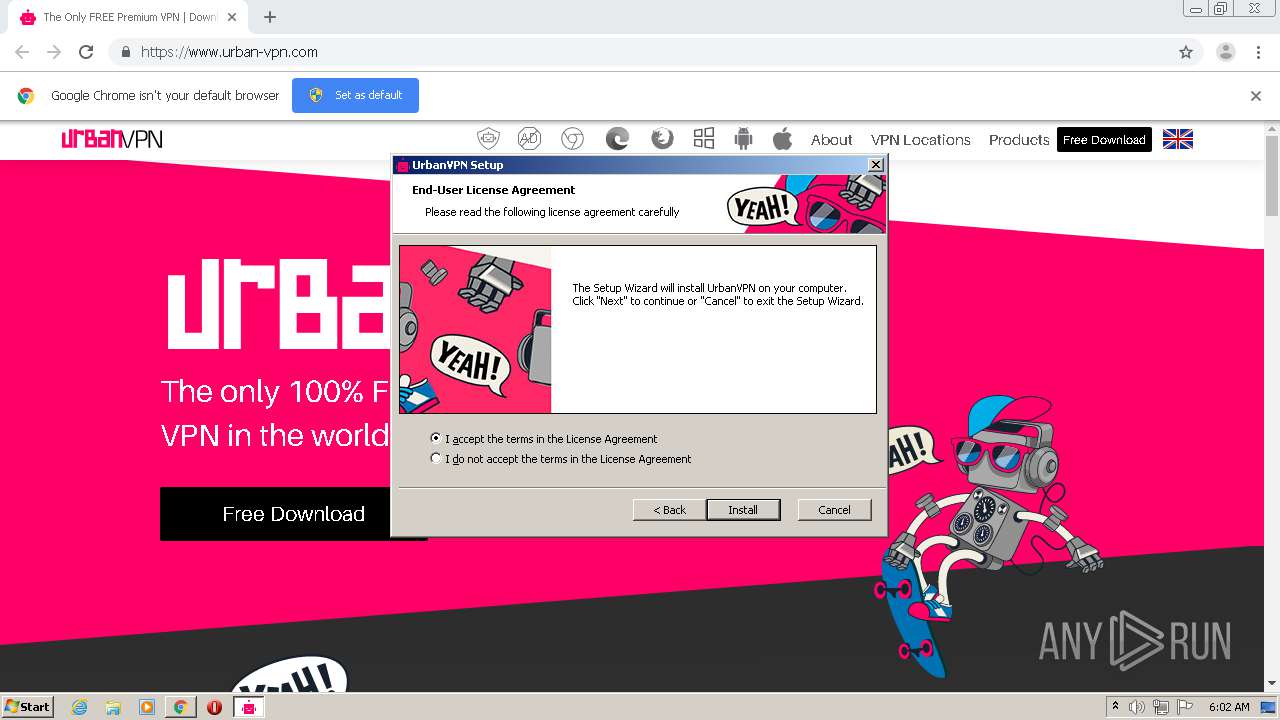1280x720 pixels.
Task: Close the UrbanVPN browser tab
Action: coord(232,17)
